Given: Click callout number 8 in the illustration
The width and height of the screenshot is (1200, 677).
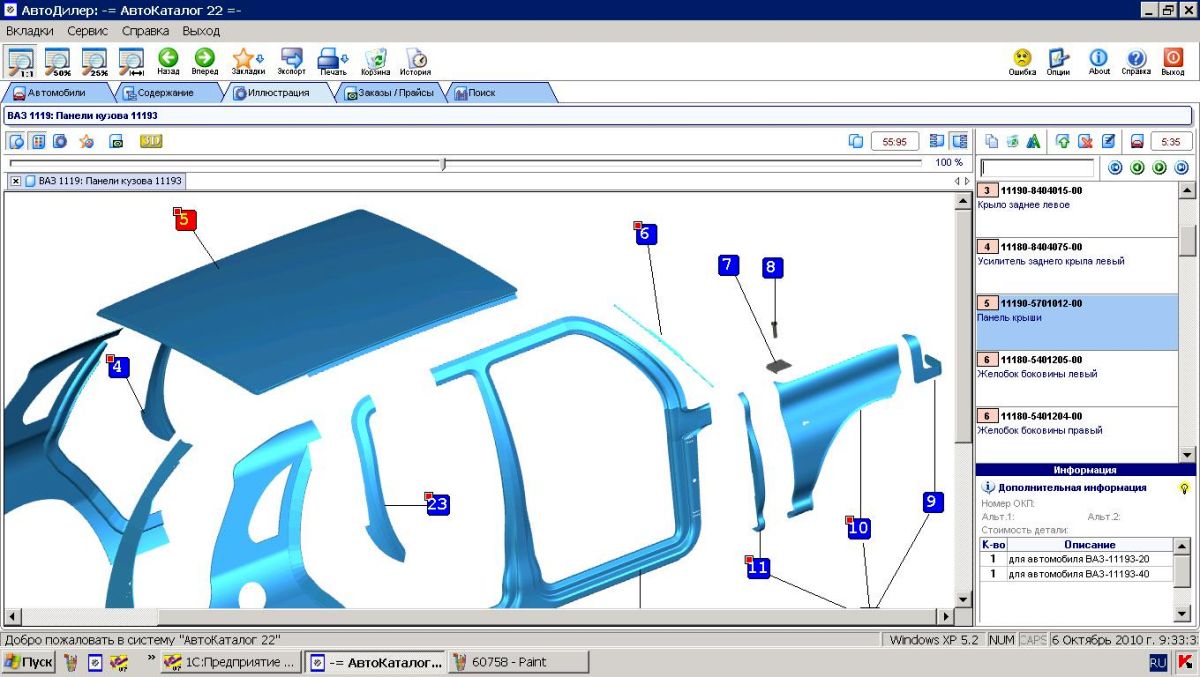Looking at the screenshot, I should tap(771, 267).
